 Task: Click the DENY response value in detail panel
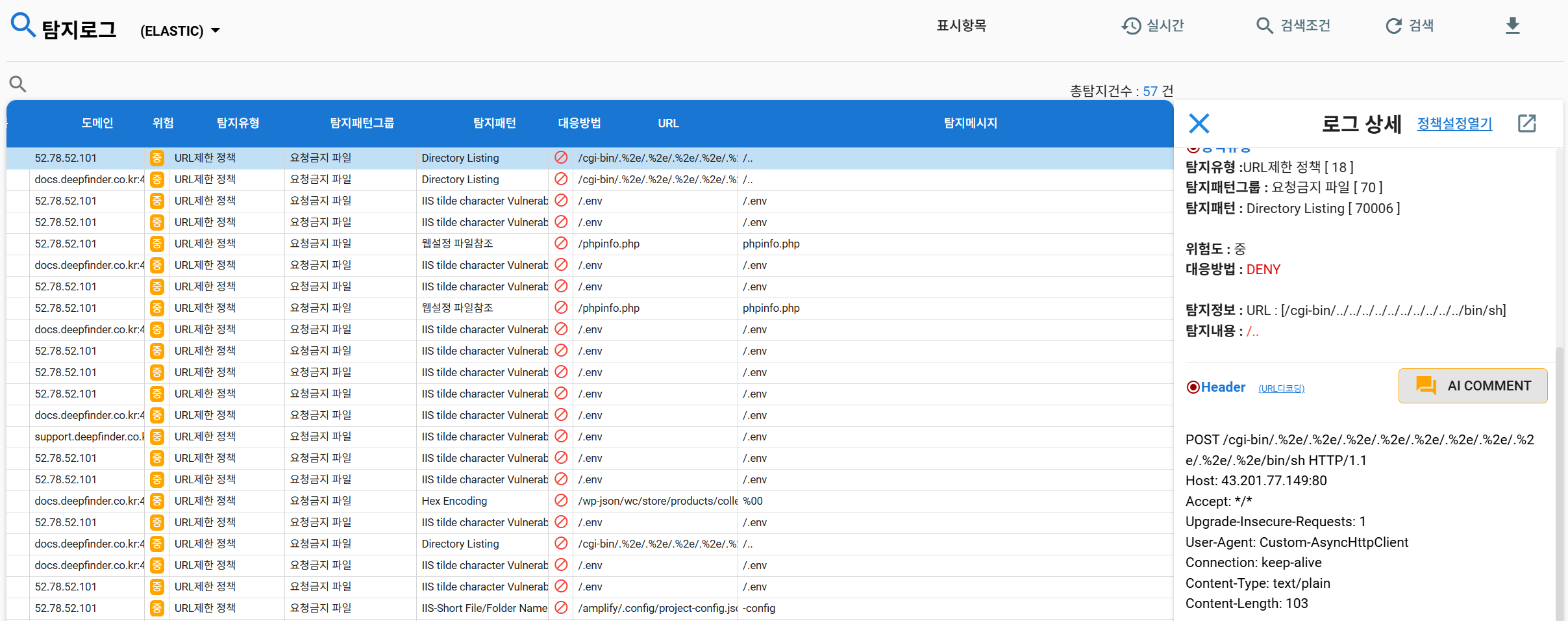pyautogui.click(x=1263, y=269)
